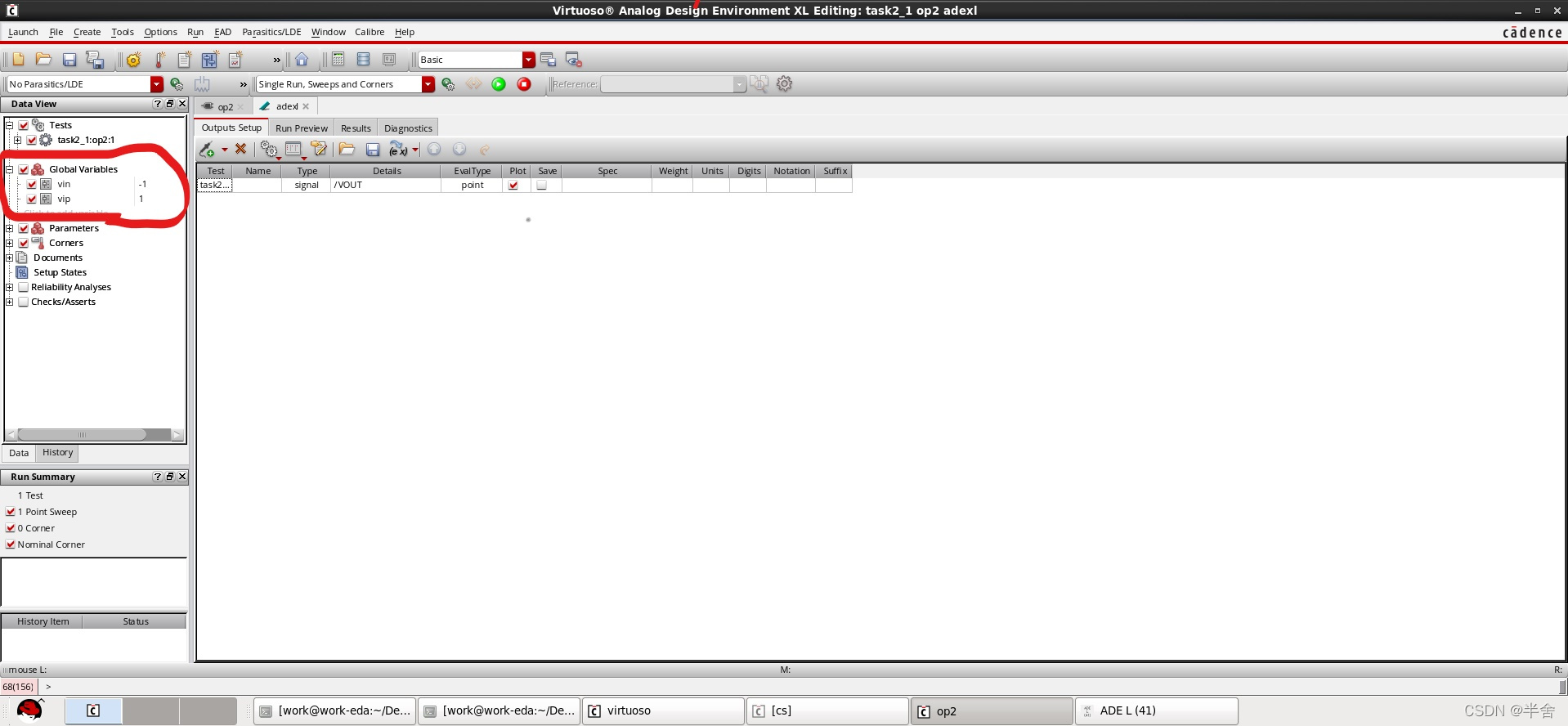Enable the Reliability Analyses checkbox

pos(24,287)
